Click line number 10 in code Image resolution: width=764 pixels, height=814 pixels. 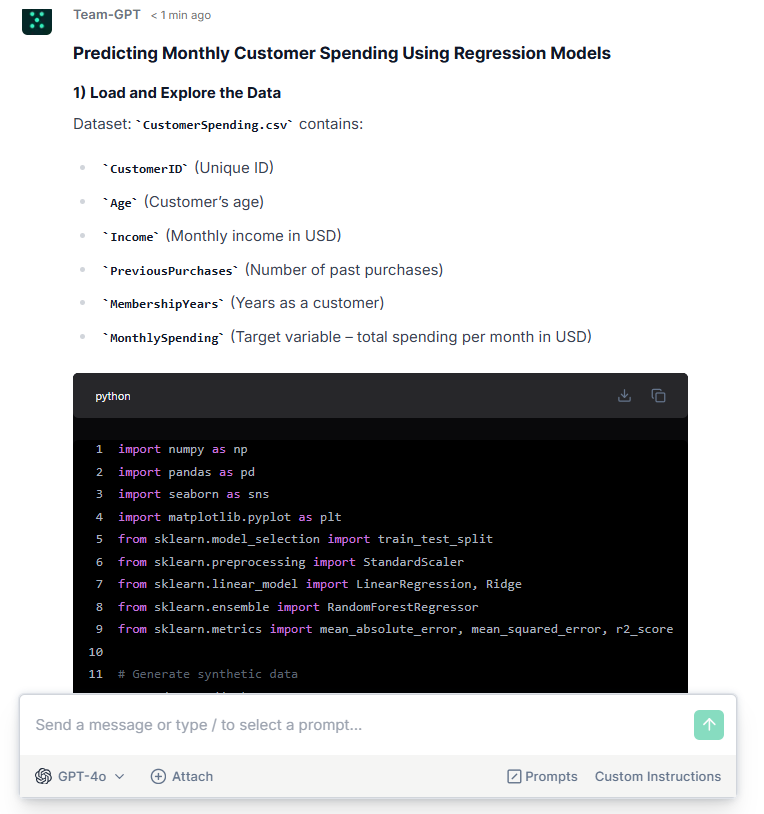tap(96, 652)
